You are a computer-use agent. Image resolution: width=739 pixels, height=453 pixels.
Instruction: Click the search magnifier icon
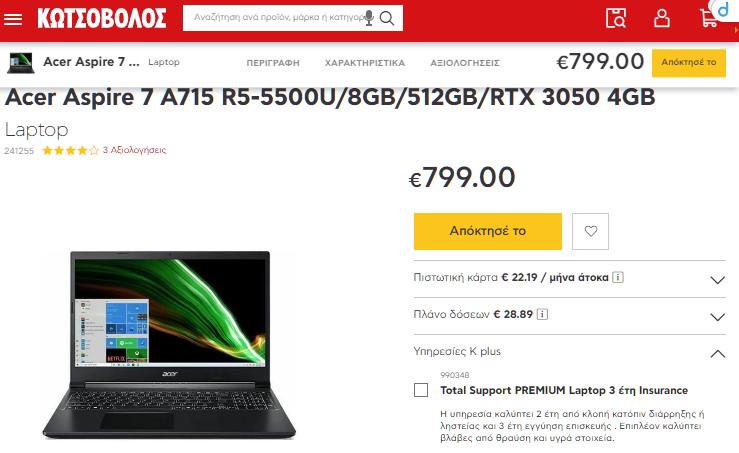point(387,18)
